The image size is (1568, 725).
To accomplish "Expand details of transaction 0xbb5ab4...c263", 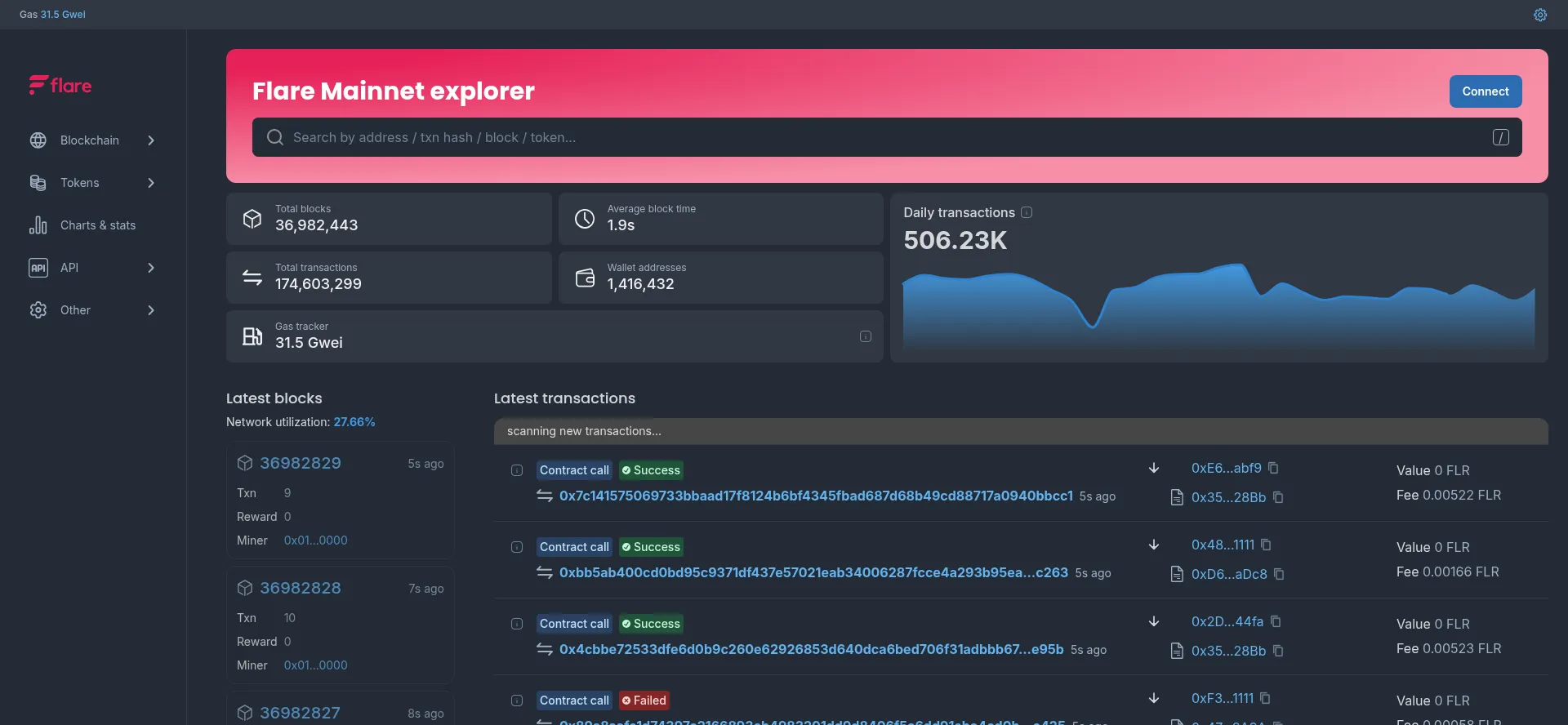I will tap(517, 547).
